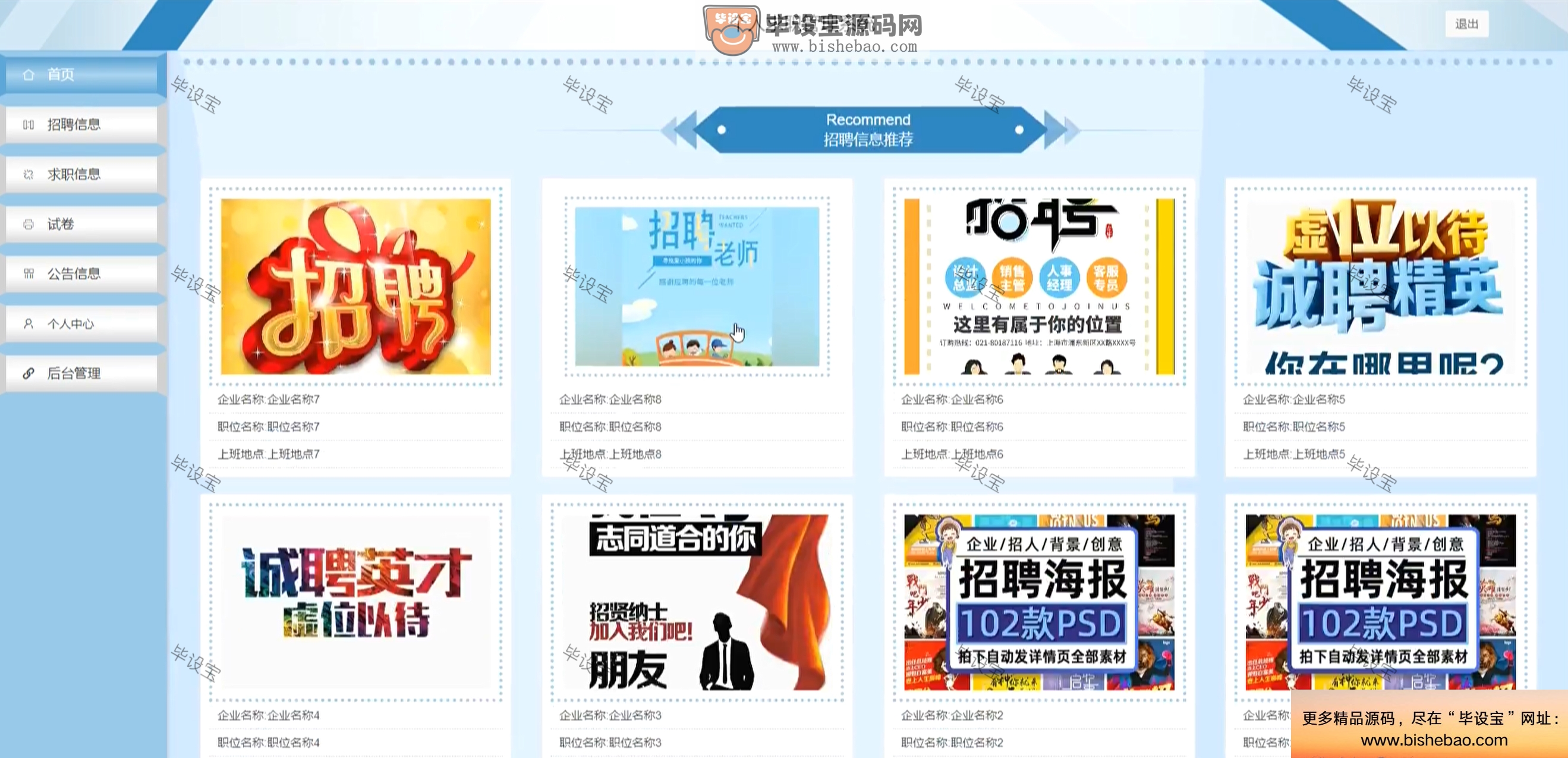The image size is (1568, 758).
Task: Click the Recommend 招聘信息推荐 banner
Action: click(x=868, y=129)
